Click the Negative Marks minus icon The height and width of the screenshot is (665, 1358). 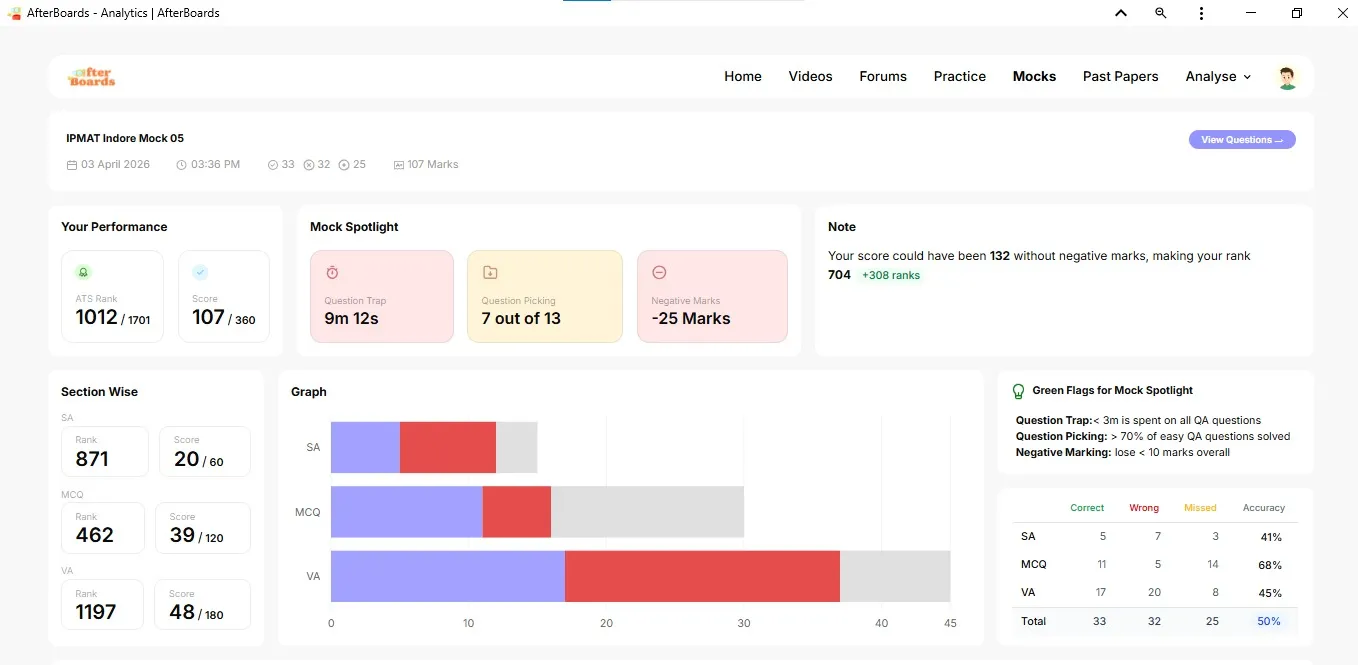659,272
